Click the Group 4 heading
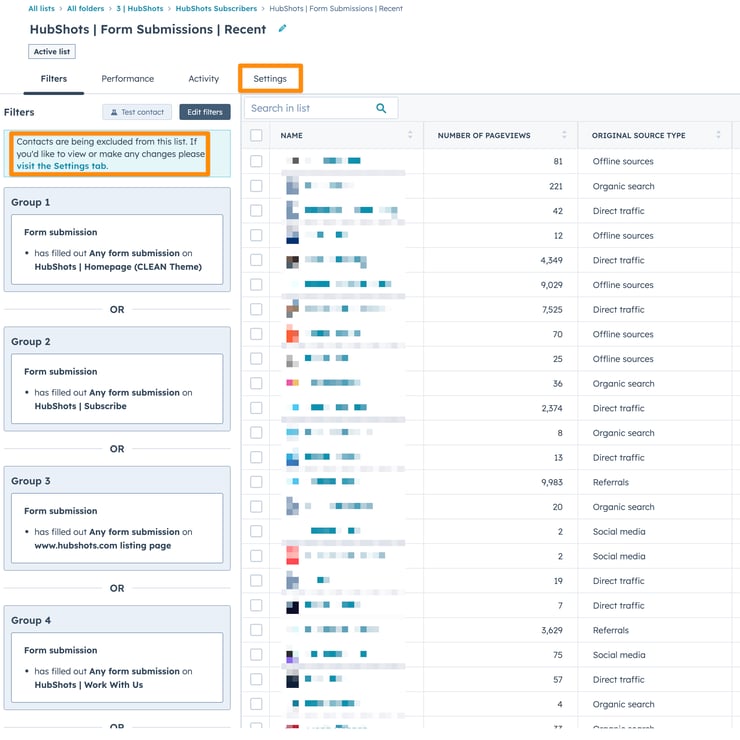This screenshot has width=740, height=740. pyautogui.click(x=31, y=620)
